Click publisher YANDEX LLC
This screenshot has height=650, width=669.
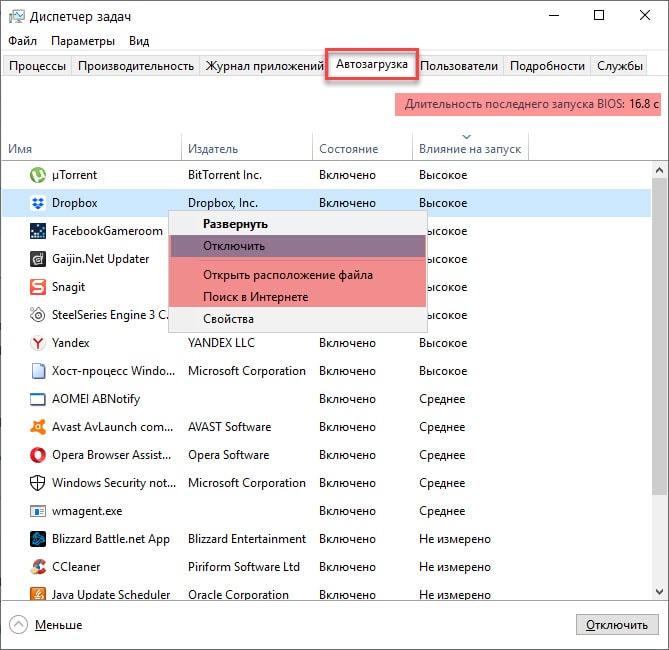click(x=221, y=343)
